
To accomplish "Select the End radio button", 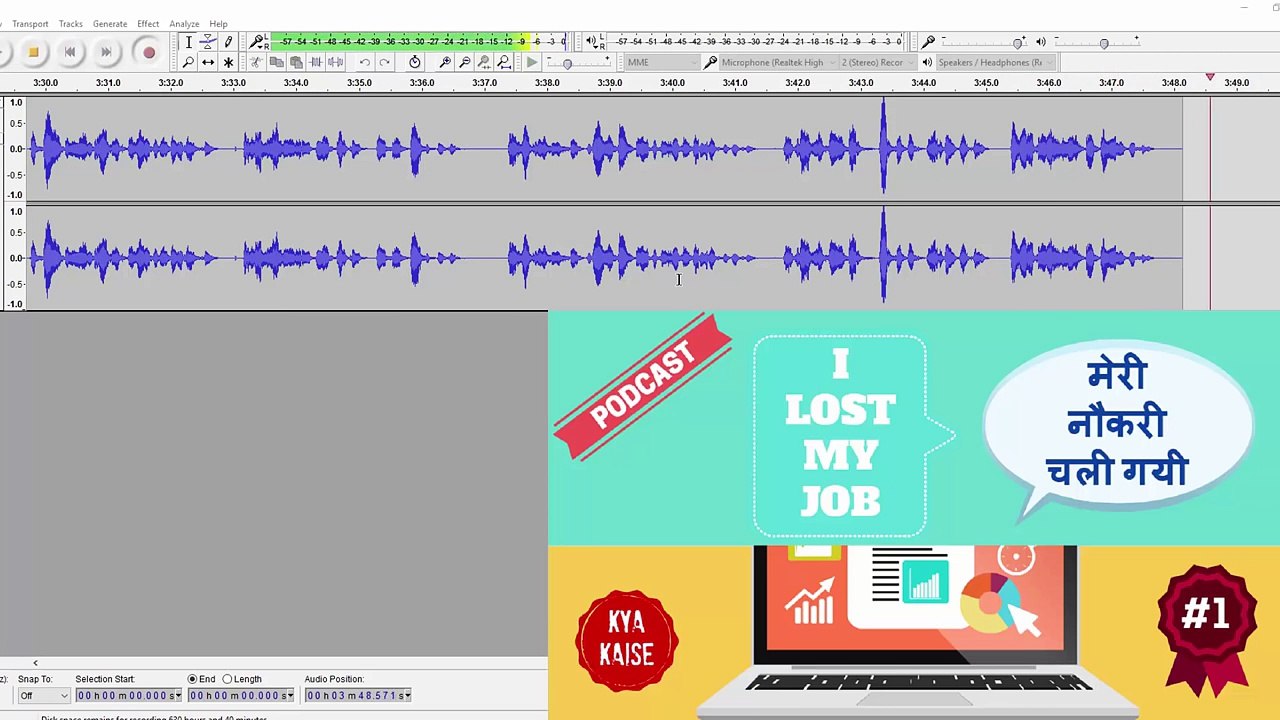I will [x=193, y=679].
